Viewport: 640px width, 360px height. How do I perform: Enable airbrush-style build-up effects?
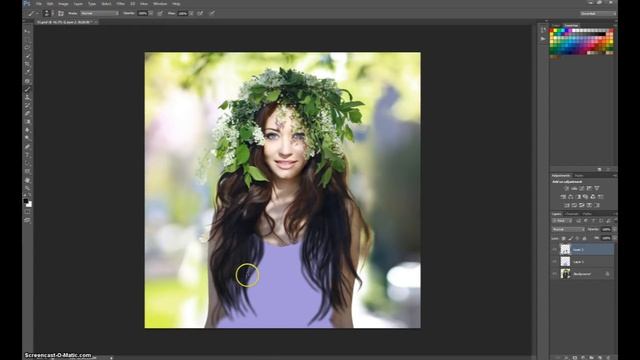(x=200, y=13)
